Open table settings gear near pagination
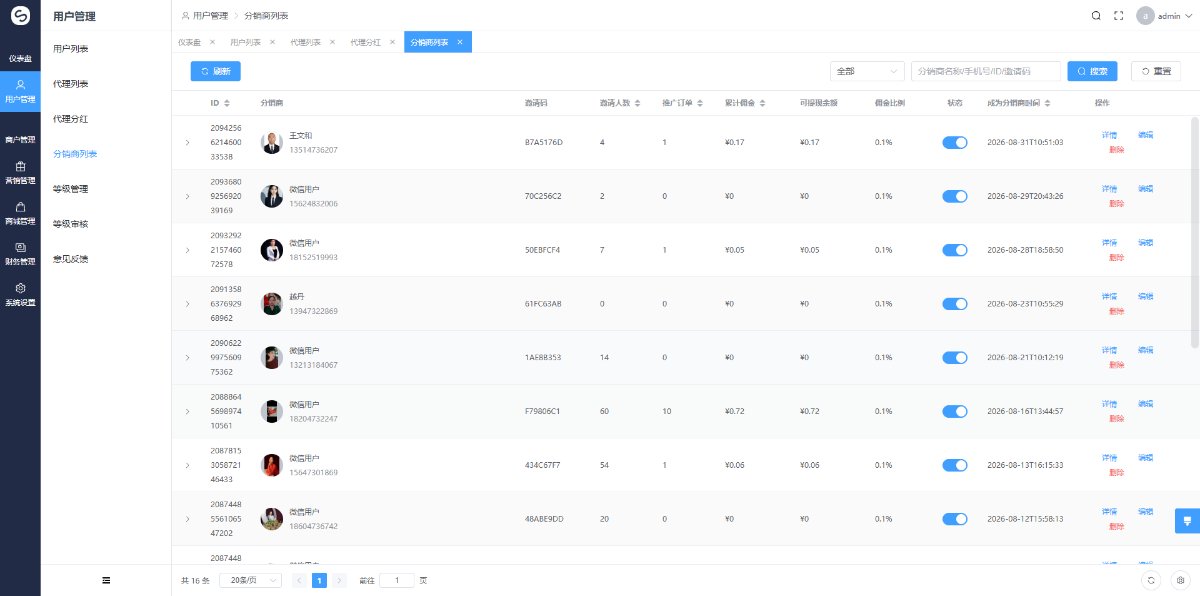 (x=1181, y=580)
